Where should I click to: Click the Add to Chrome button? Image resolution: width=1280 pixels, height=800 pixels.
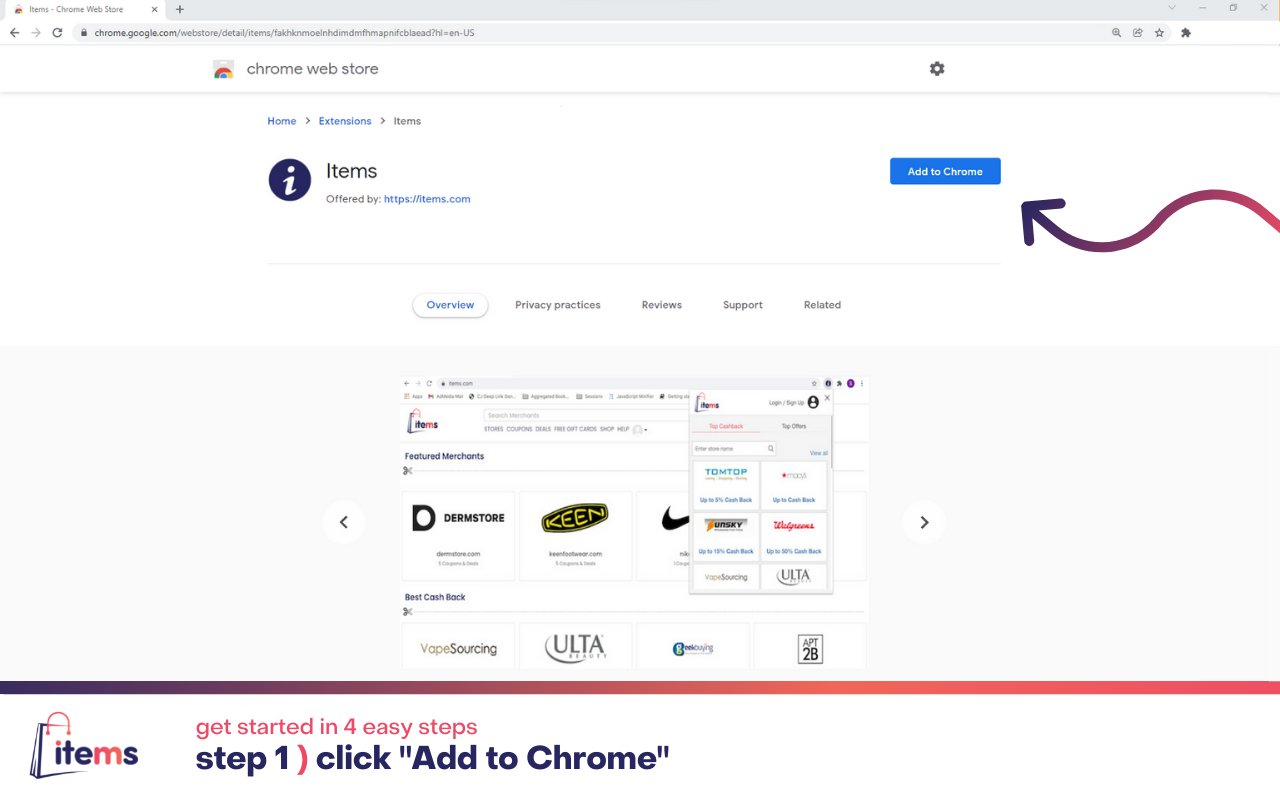(945, 171)
